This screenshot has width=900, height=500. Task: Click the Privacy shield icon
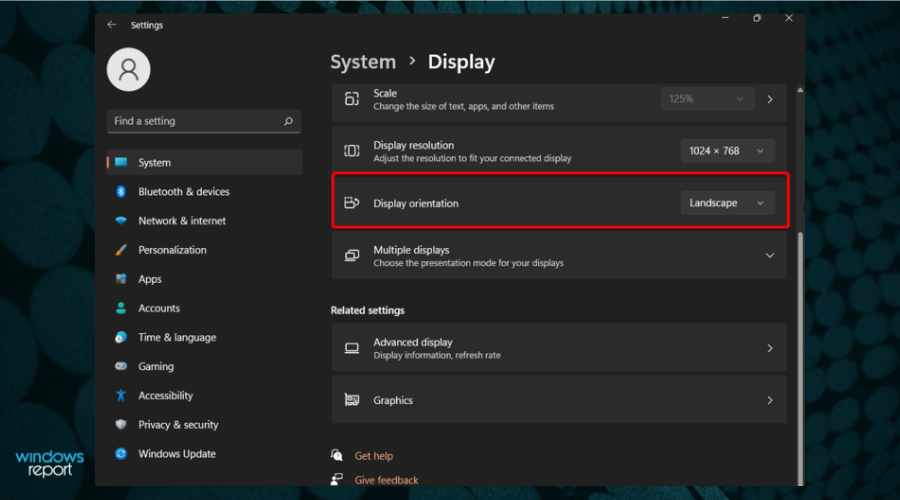(x=121, y=424)
